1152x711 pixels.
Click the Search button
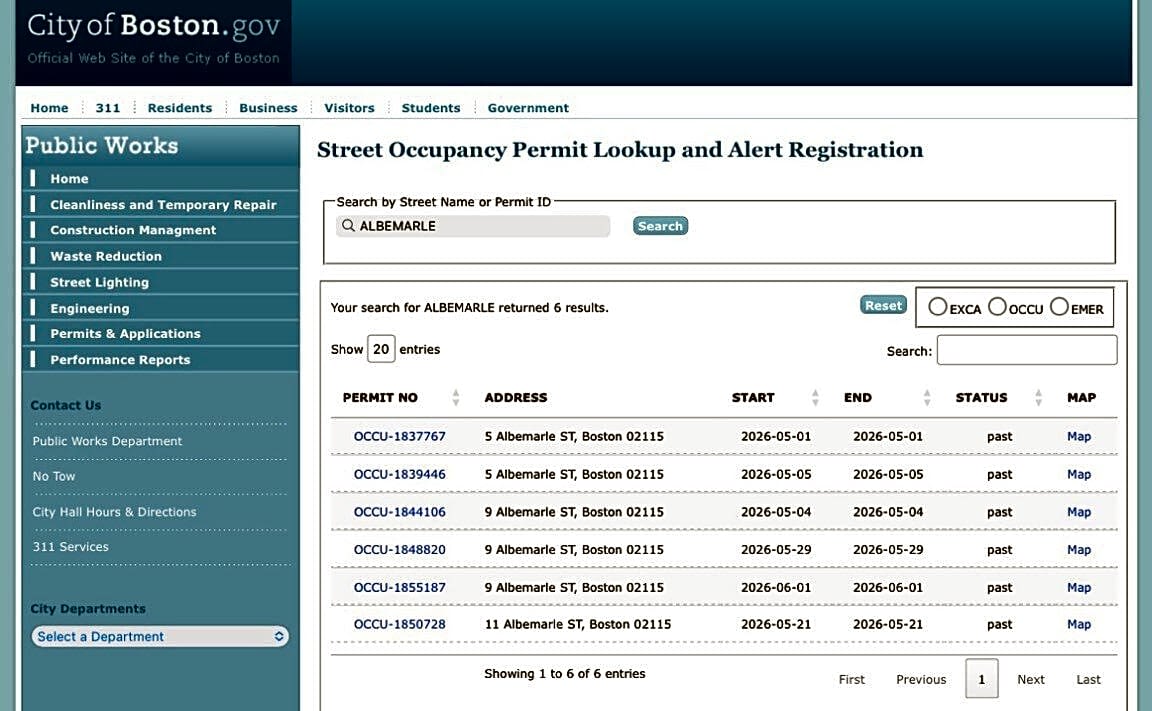pyautogui.click(x=660, y=226)
